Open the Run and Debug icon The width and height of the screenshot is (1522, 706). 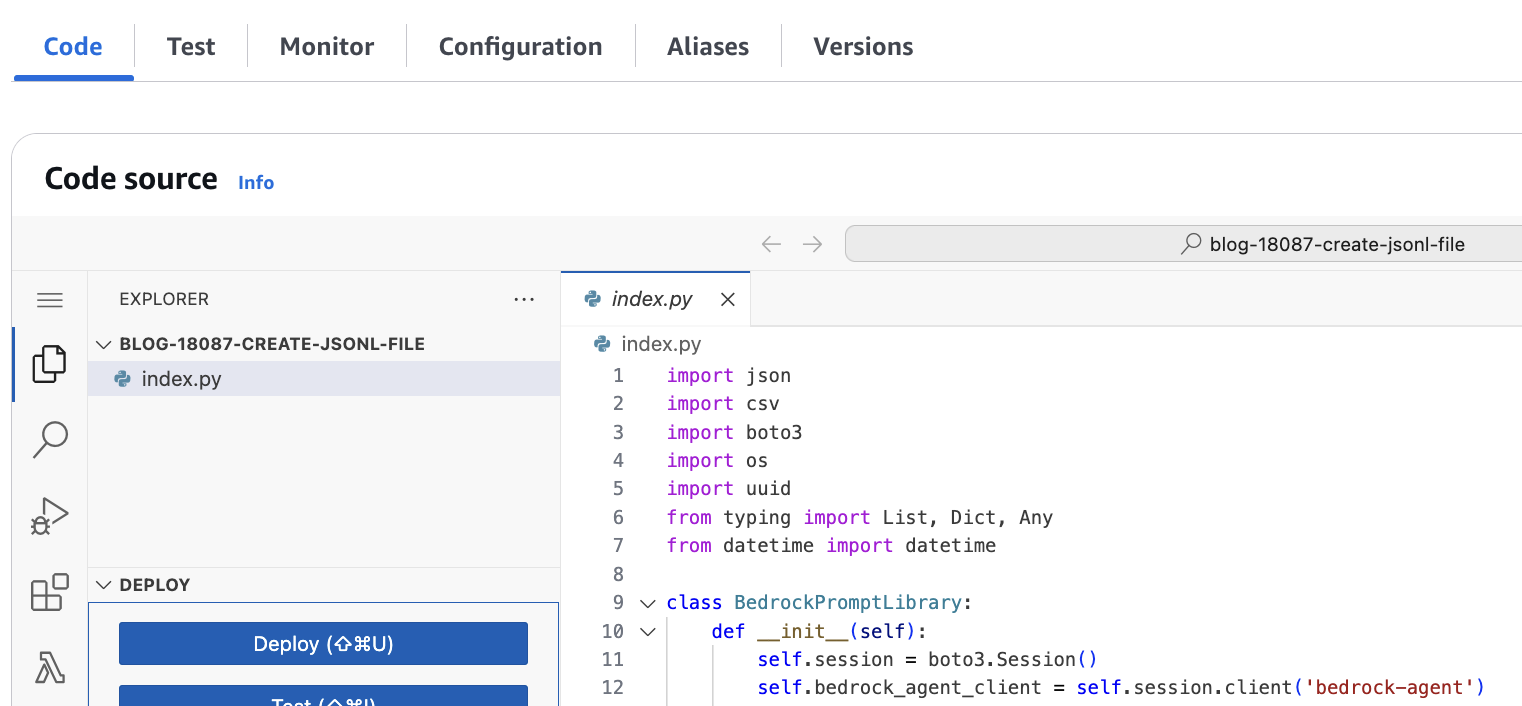click(49, 516)
